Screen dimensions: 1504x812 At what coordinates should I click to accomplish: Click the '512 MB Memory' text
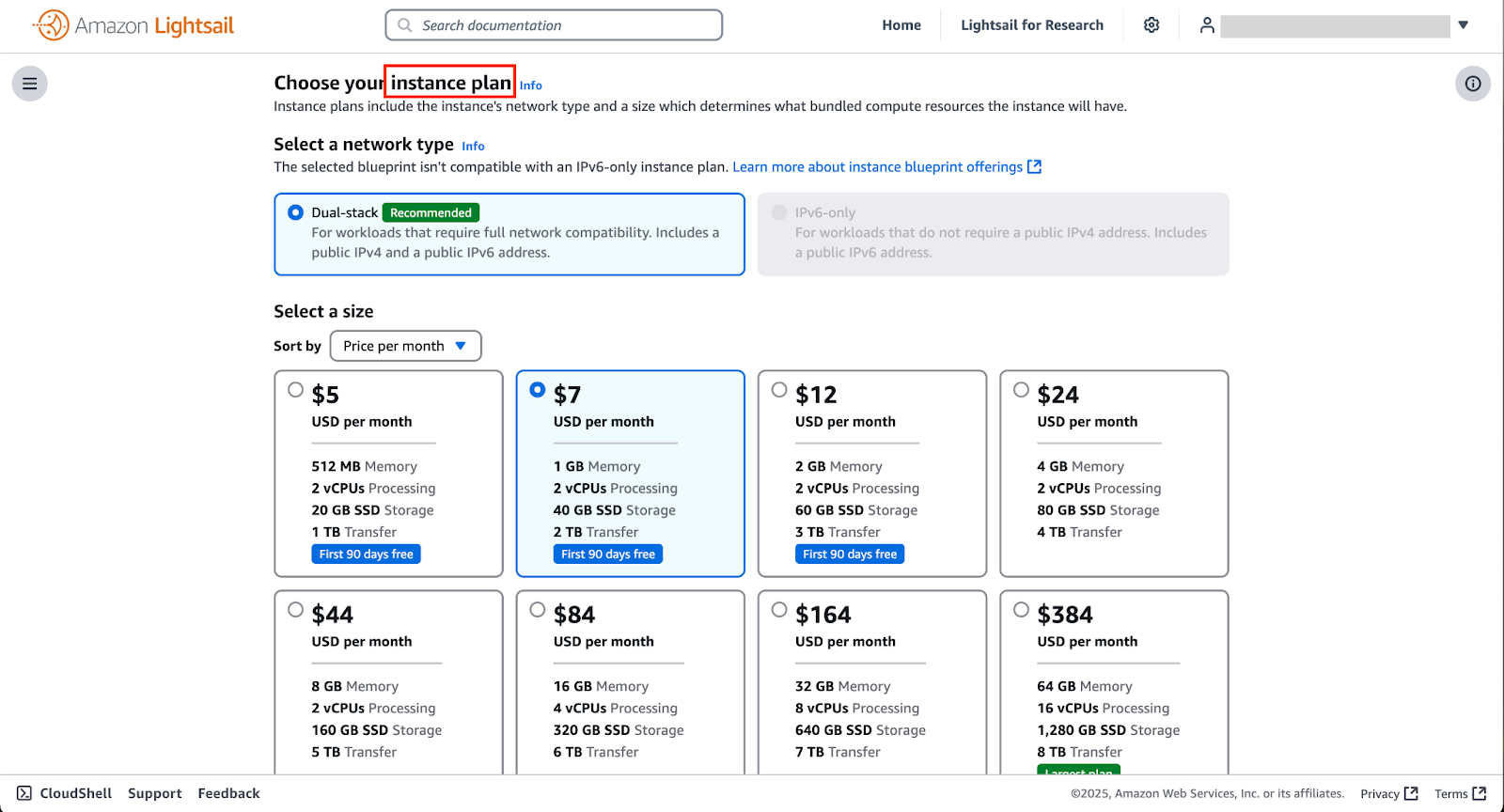tap(365, 466)
